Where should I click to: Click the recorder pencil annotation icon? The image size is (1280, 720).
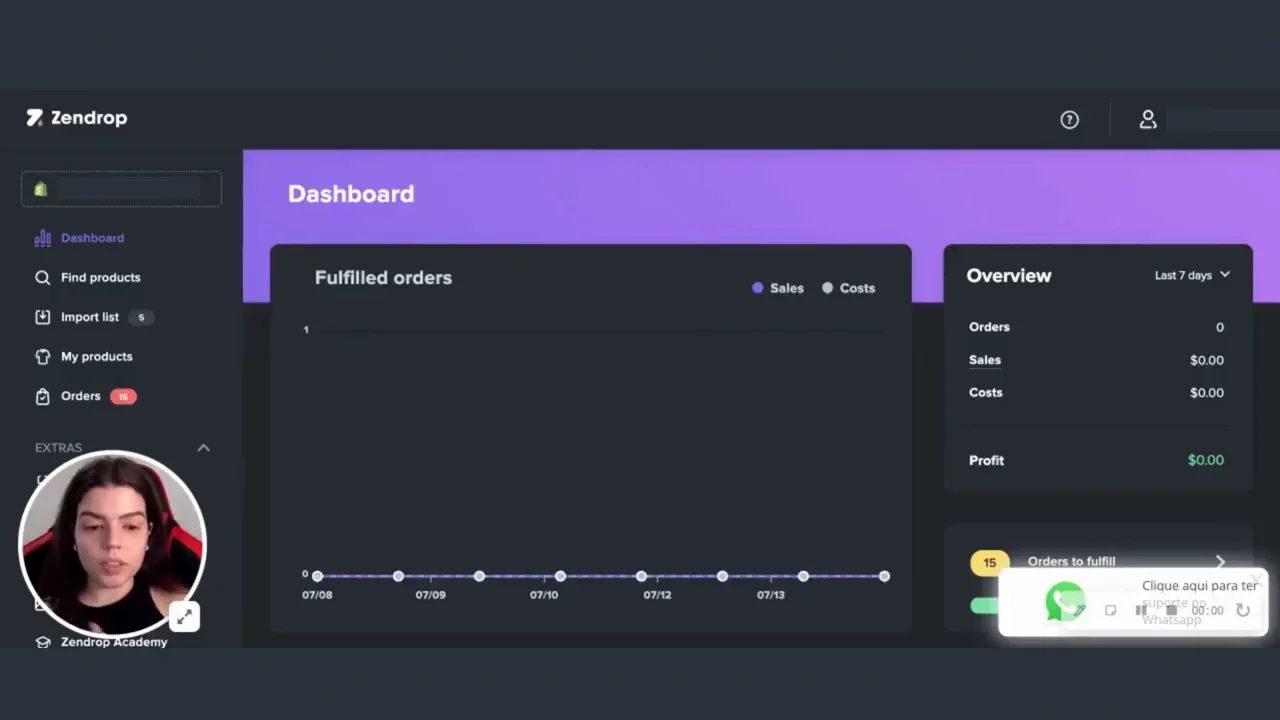(x=1081, y=610)
